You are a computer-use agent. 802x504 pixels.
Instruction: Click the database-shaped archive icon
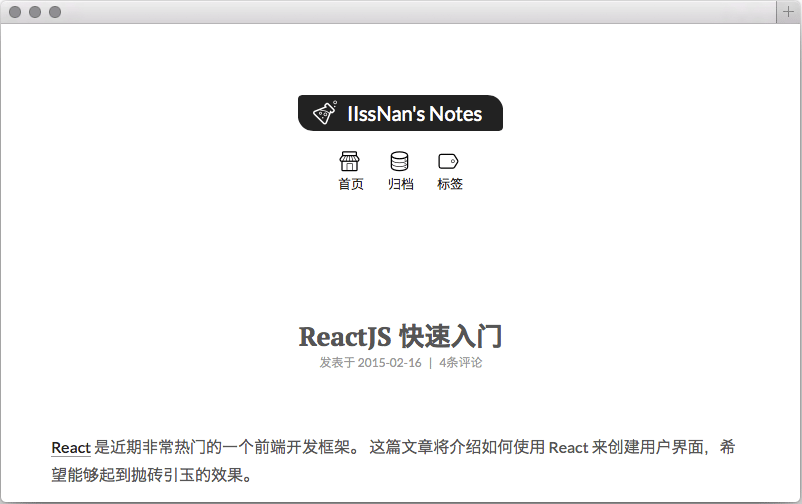point(399,161)
